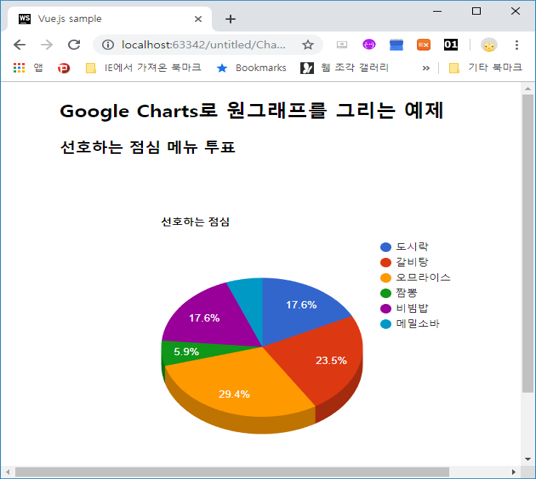The width and height of the screenshot is (536, 479).
Task: Click the 비빔밥 purple legend dot
Action: pyautogui.click(x=386, y=308)
